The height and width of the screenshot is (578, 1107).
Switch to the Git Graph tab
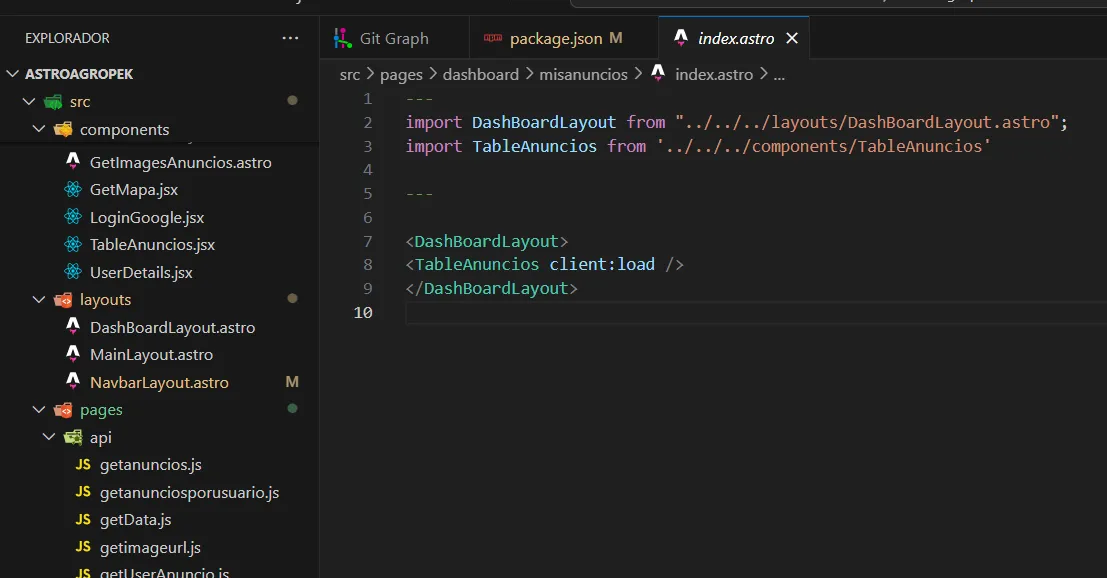point(394,38)
